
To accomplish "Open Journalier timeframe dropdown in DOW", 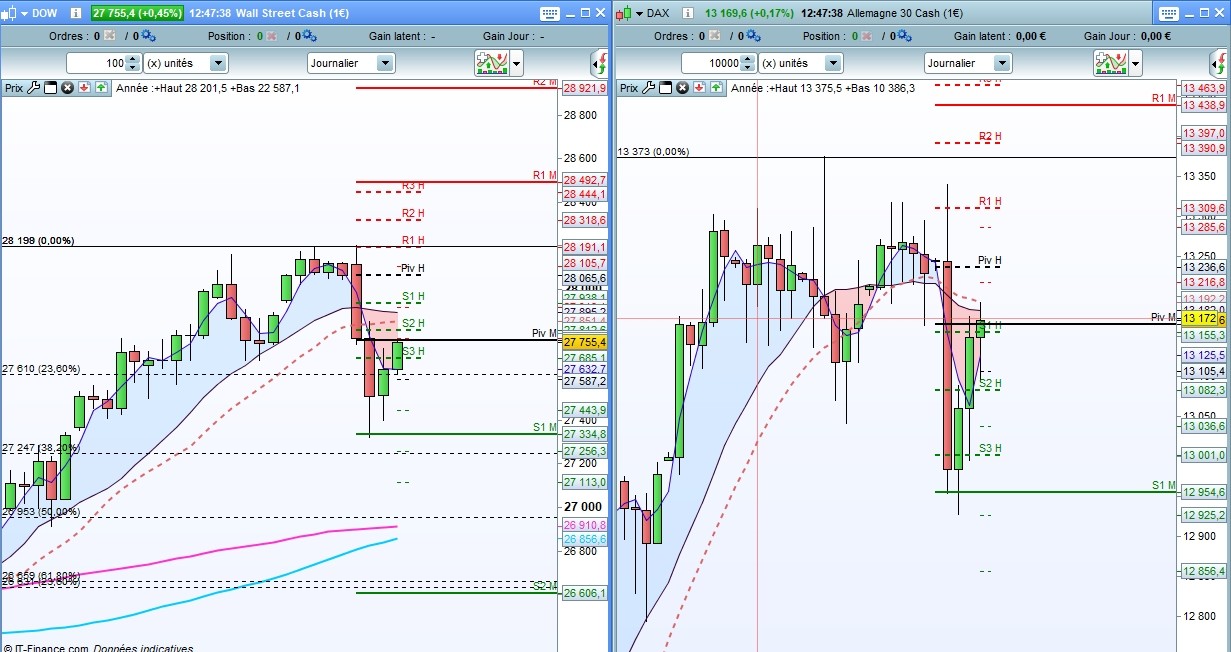I will (351, 63).
